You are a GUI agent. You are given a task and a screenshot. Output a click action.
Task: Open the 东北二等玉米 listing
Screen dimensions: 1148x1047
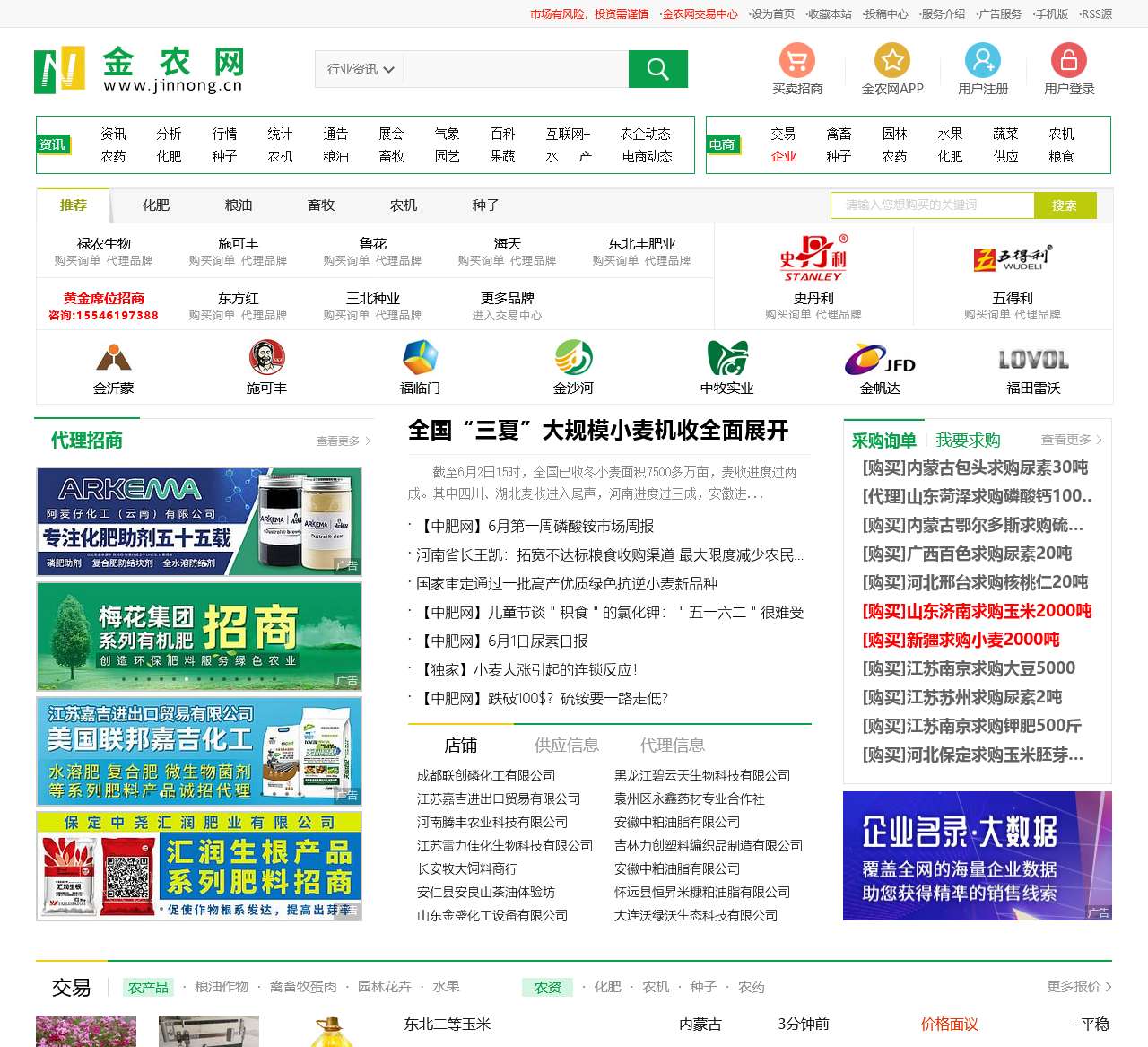(448, 1025)
